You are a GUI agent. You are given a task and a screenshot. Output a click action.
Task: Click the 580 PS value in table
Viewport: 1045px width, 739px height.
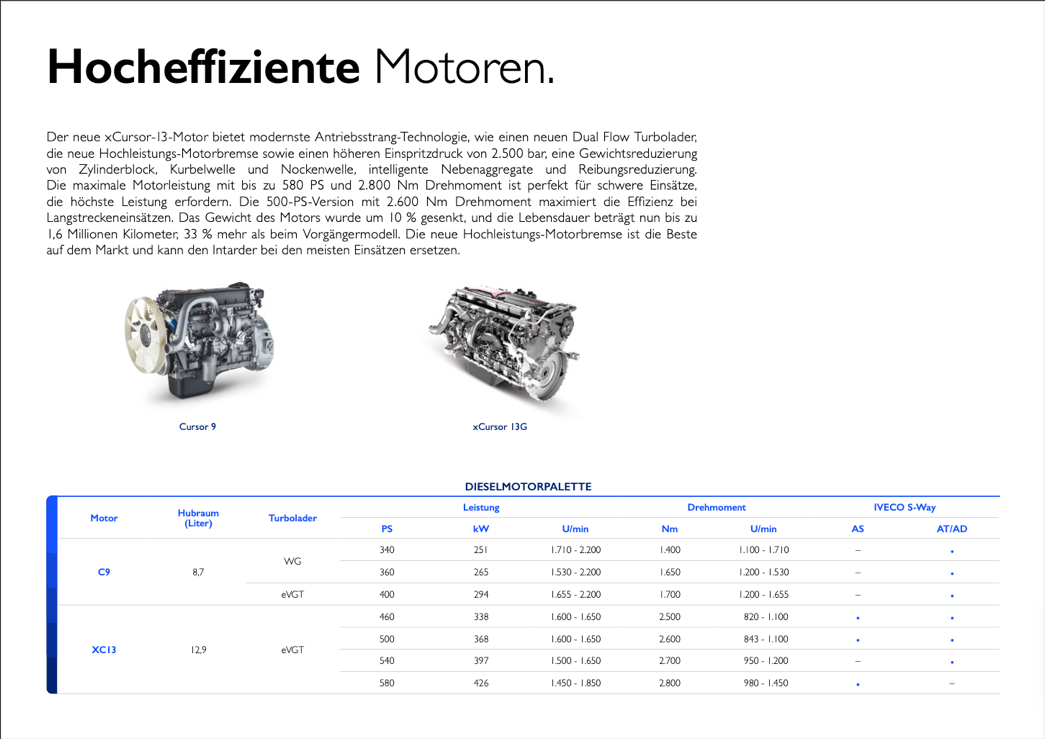[x=387, y=683]
